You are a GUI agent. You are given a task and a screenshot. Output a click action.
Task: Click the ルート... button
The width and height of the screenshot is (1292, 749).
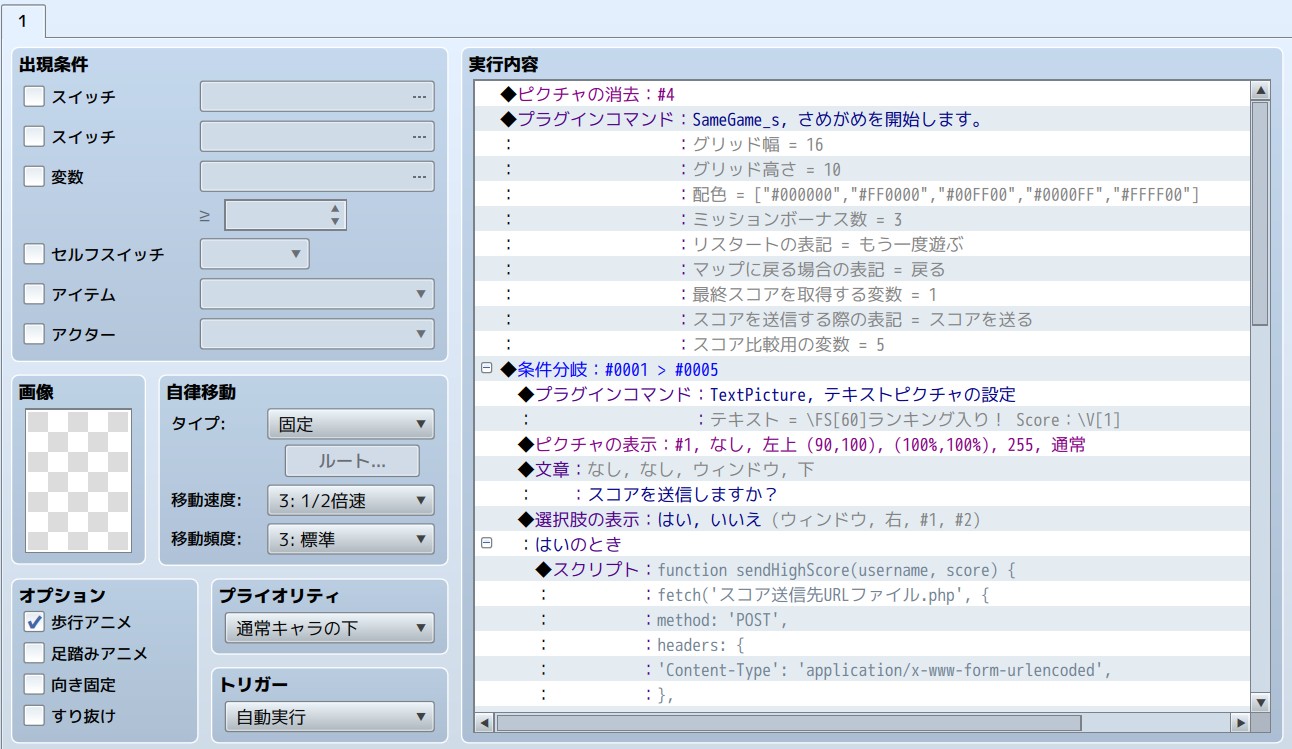[x=352, y=462]
